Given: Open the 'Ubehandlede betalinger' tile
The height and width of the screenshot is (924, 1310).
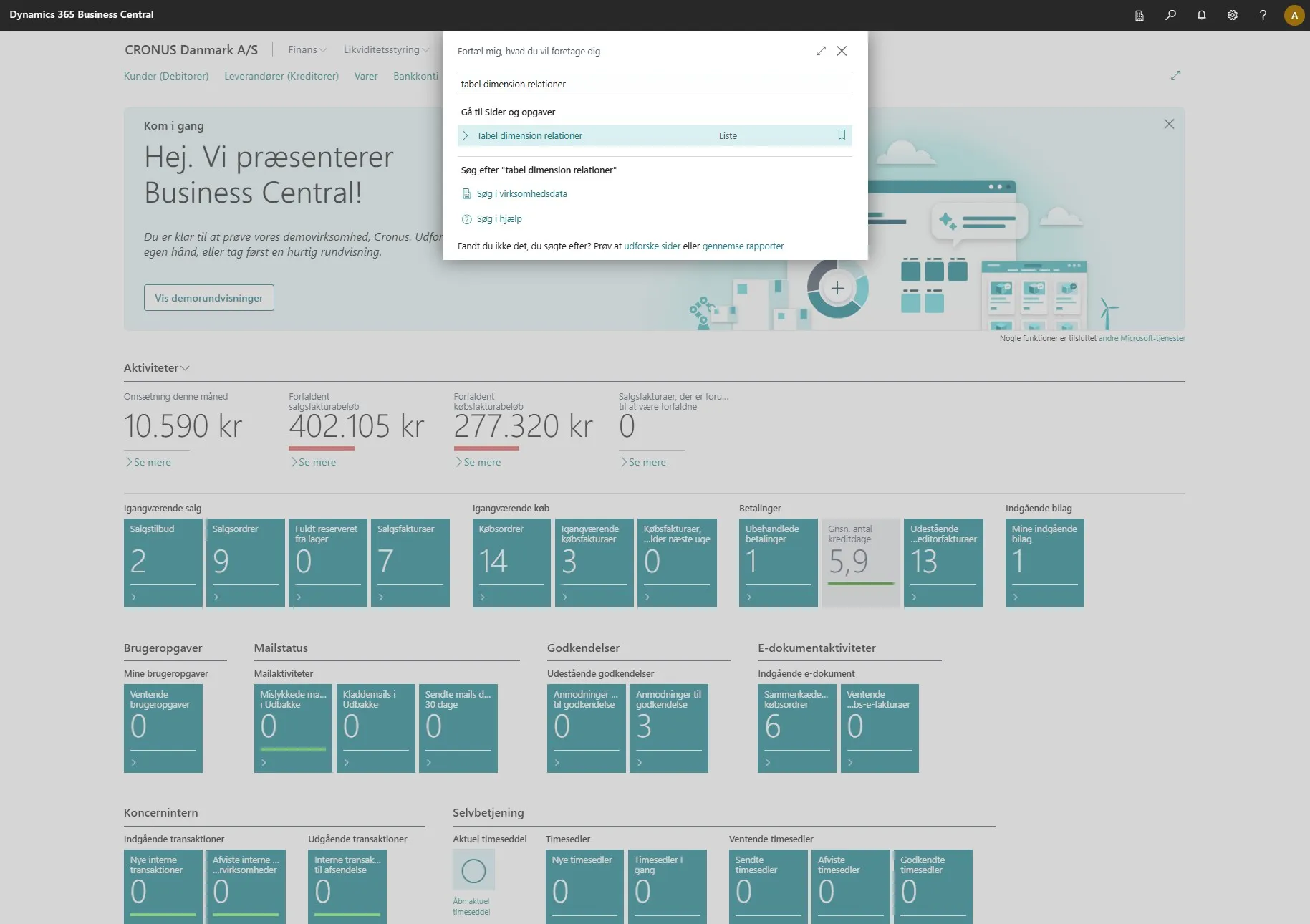Looking at the screenshot, I should click(x=779, y=563).
